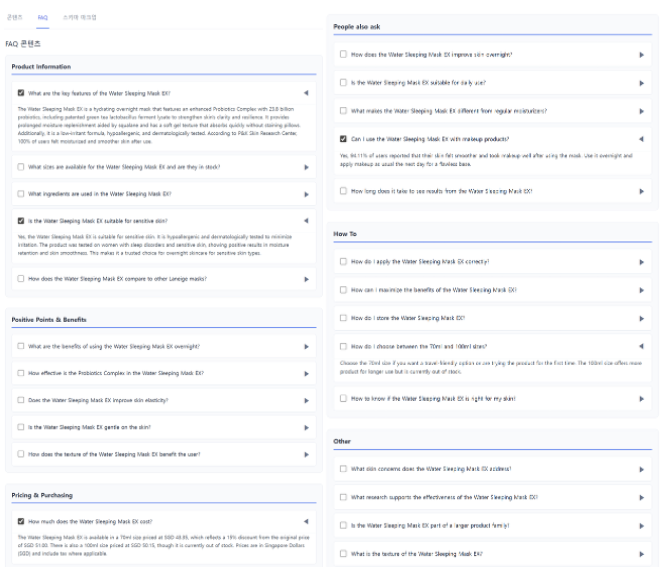This screenshot has height=577, width=666.
Task: Uncheck the 'use with makeup products' checkbox
Action: point(344,139)
